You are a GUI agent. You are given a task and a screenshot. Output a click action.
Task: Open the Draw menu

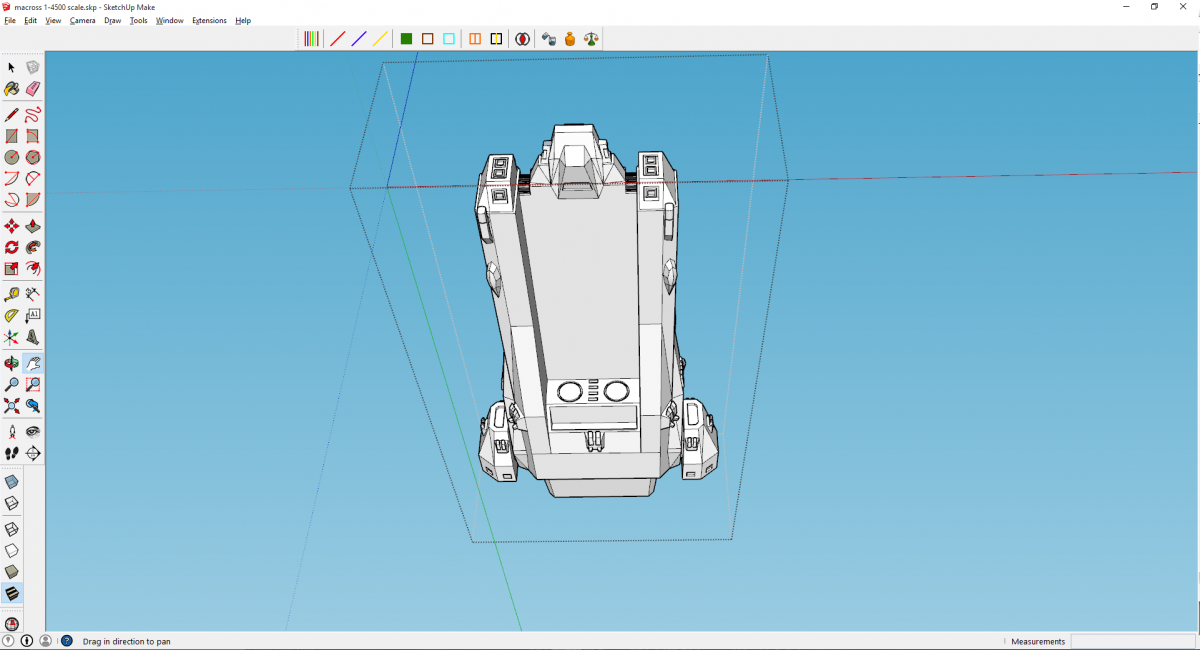click(x=113, y=20)
